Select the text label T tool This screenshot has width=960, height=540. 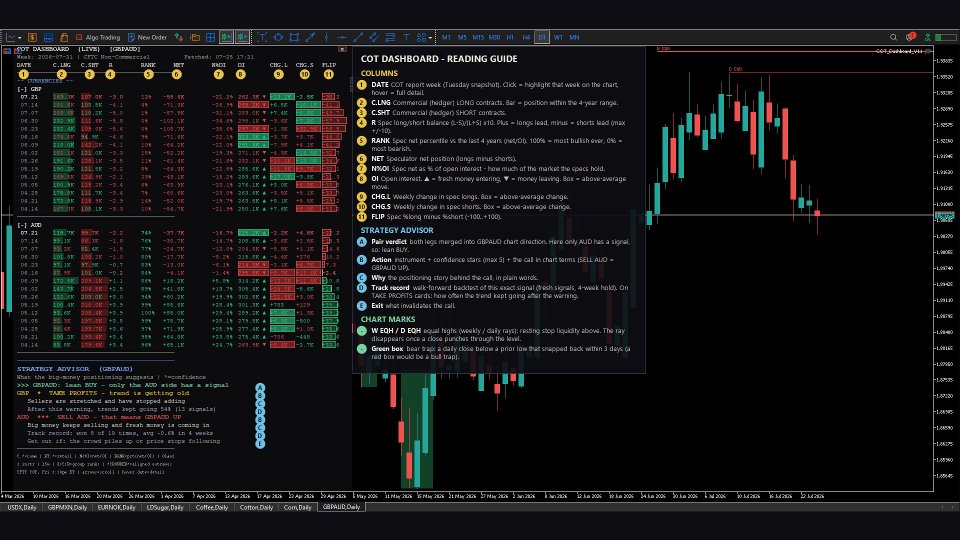pyautogui.click(x=406, y=37)
